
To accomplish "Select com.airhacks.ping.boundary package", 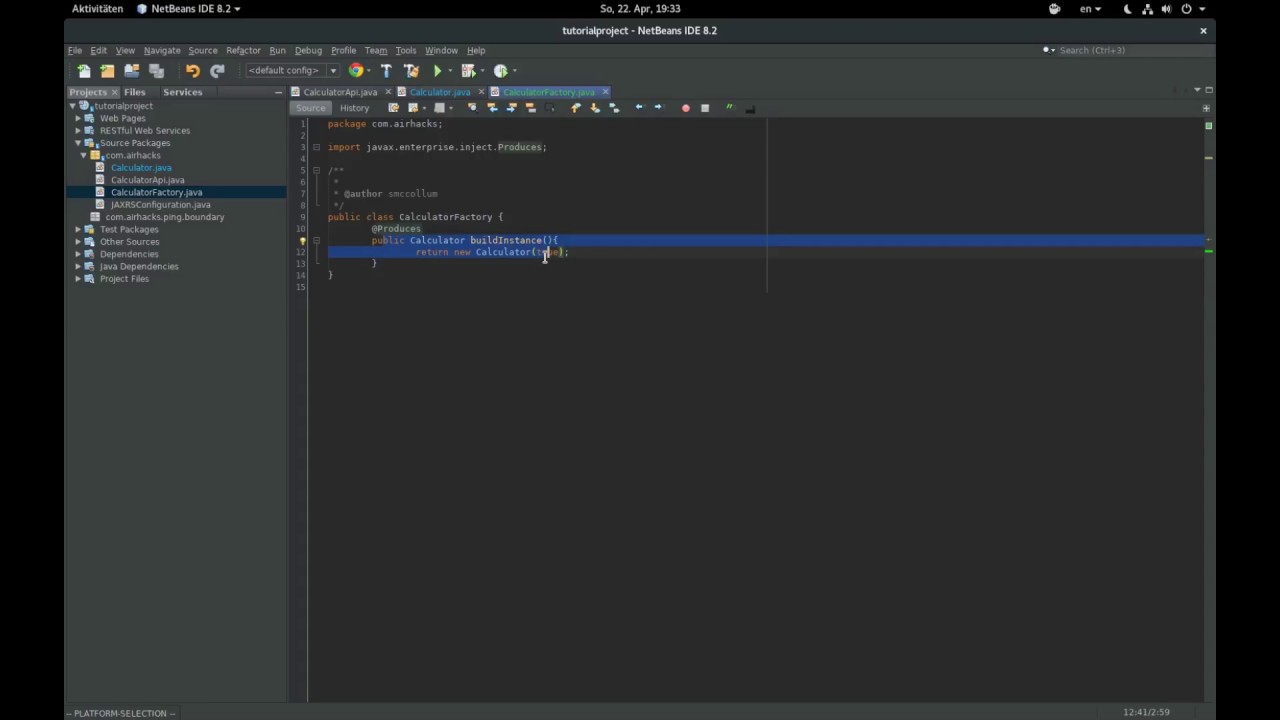I will pos(165,217).
